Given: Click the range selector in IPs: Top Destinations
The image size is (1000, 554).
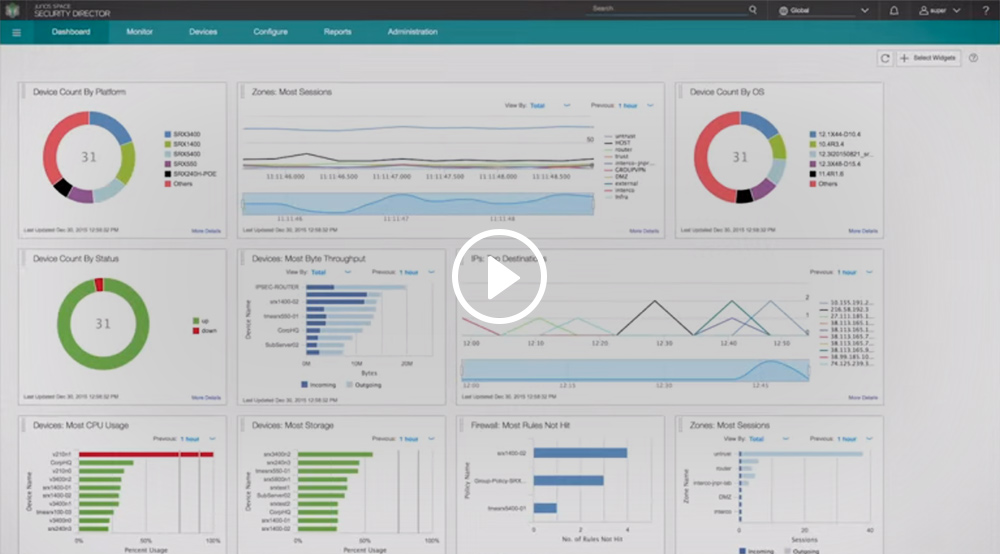Looking at the screenshot, I should (635, 370).
